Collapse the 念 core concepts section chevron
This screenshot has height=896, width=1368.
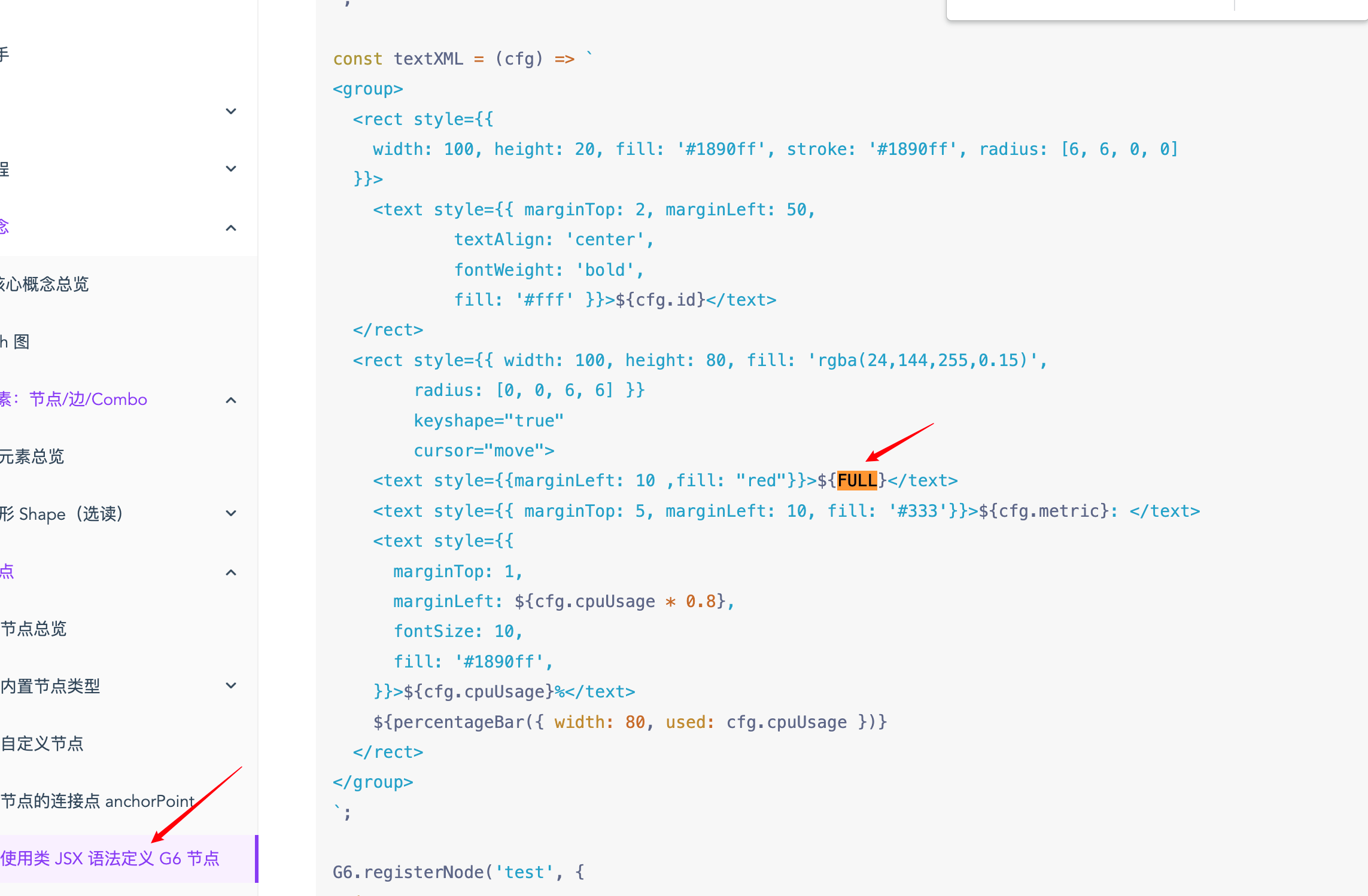(x=231, y=228)
